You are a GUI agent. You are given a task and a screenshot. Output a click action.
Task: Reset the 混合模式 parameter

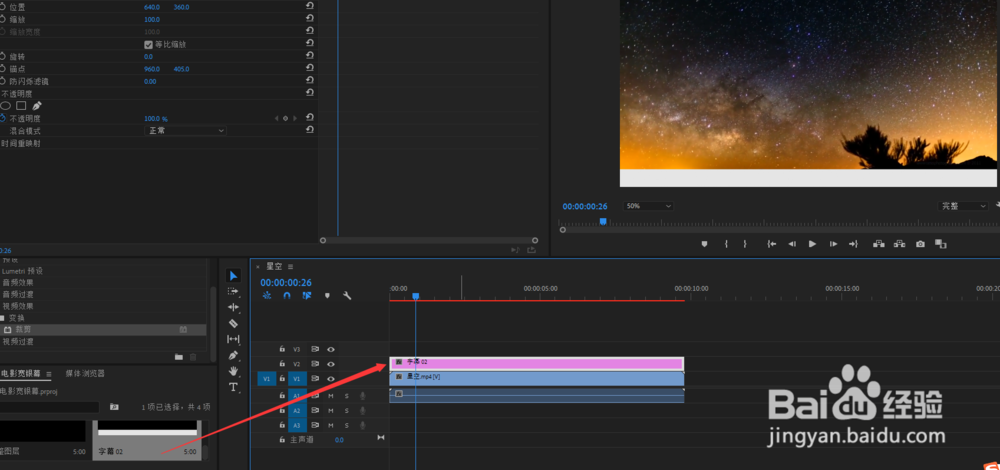pos(309,129)
